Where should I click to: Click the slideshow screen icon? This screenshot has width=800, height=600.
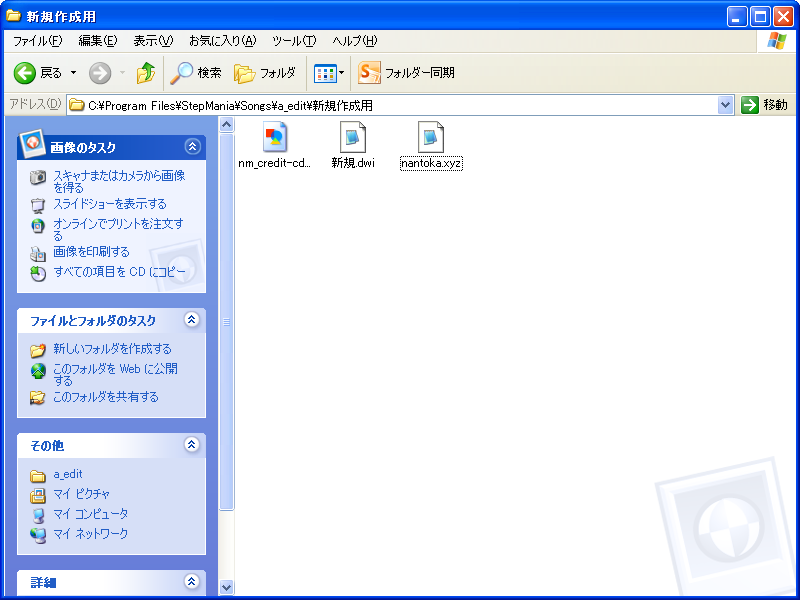pos(38,205)
